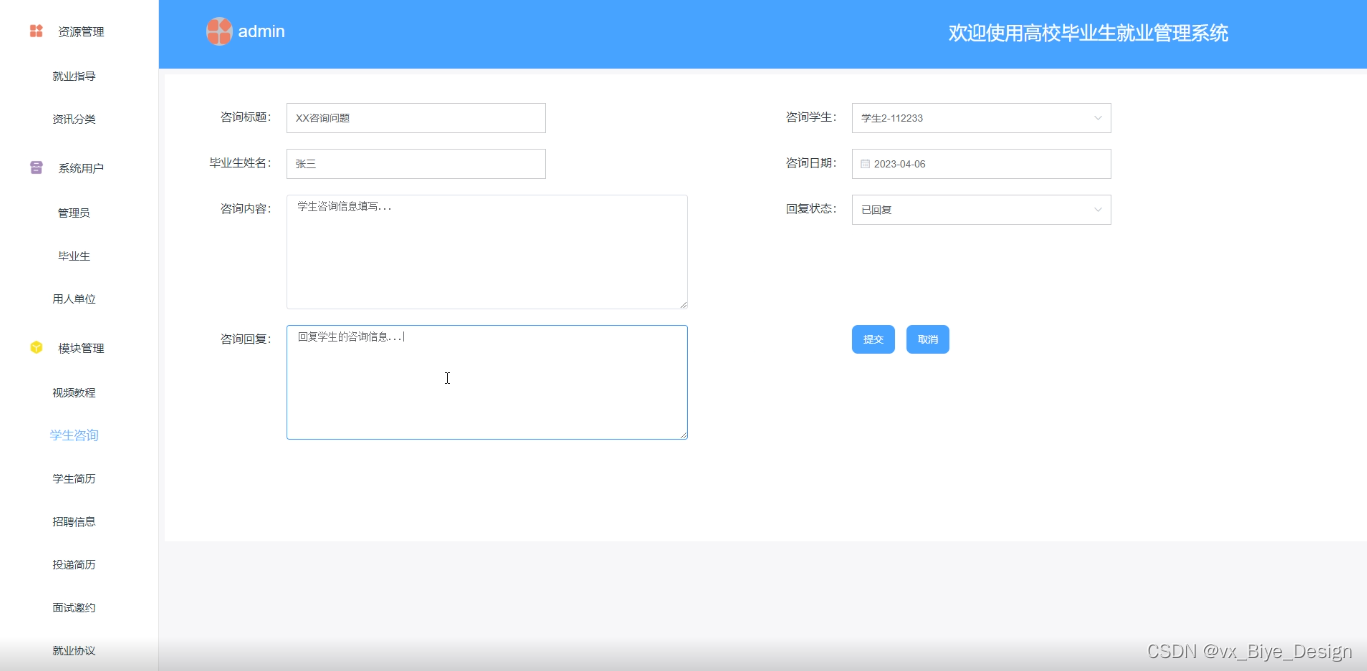The image size is (1367, 671).
Task: Collapse the 系统用户 menu group
Action: pyautogui.click(x=79, y=168)
